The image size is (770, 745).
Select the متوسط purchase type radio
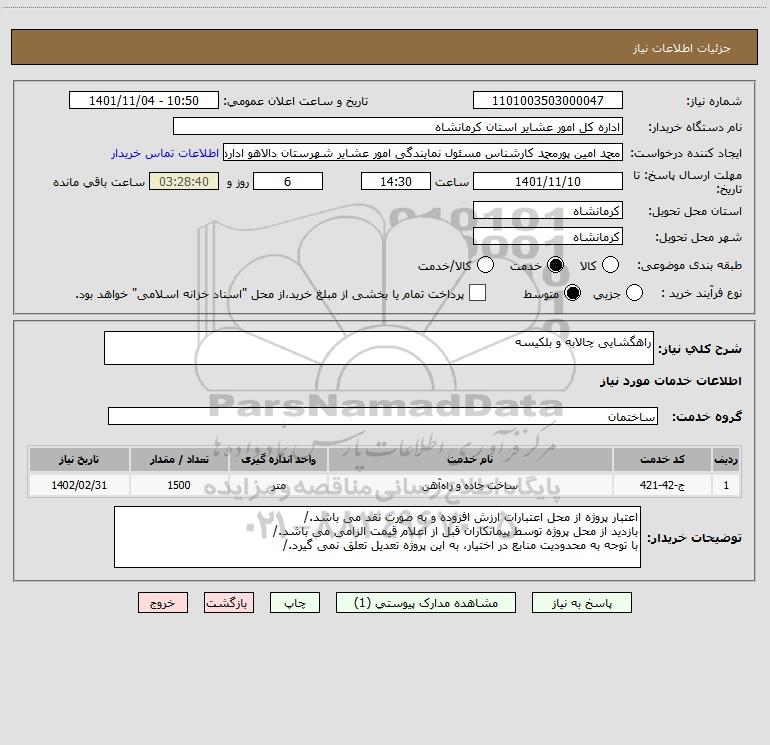pyautogui.click(x=572, y=293)
